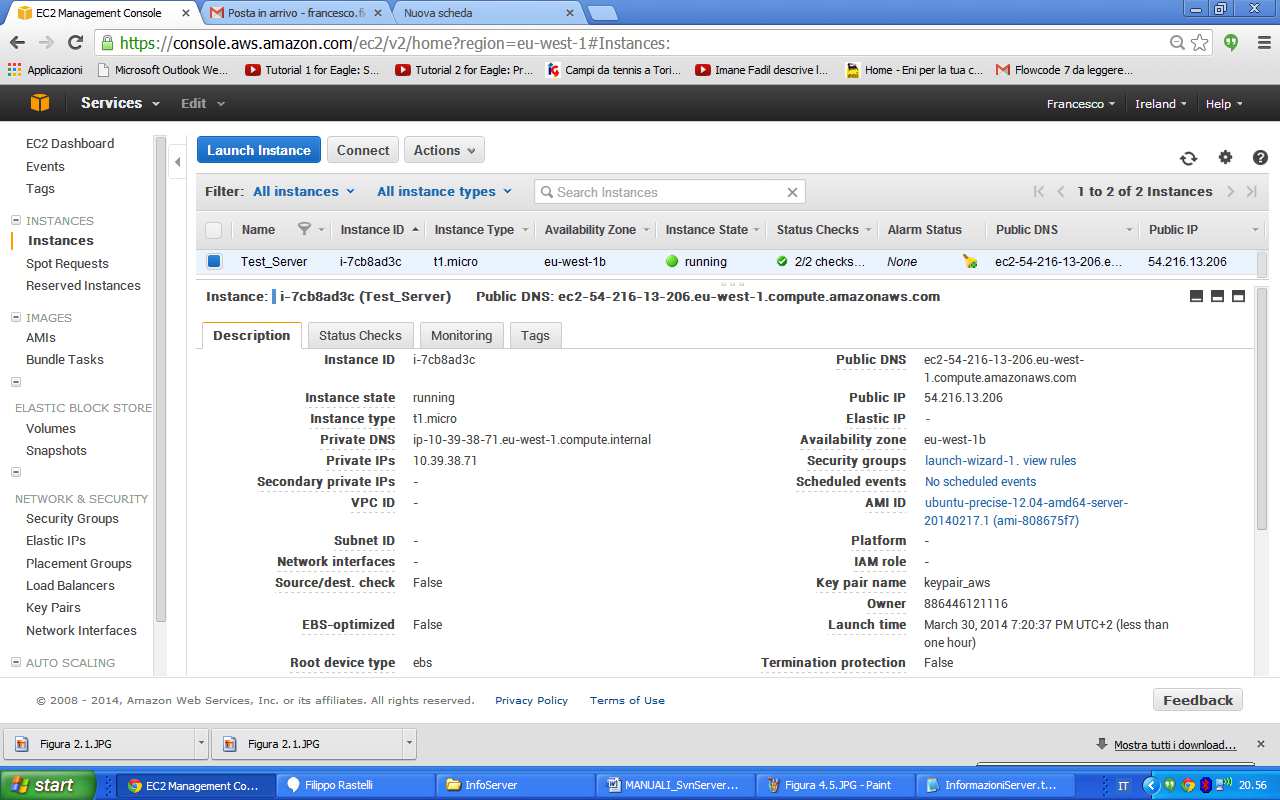Reload the page in Chrome
This screenshot has width=1280, height=800.
pyautogui.click(x=75, y=43)
